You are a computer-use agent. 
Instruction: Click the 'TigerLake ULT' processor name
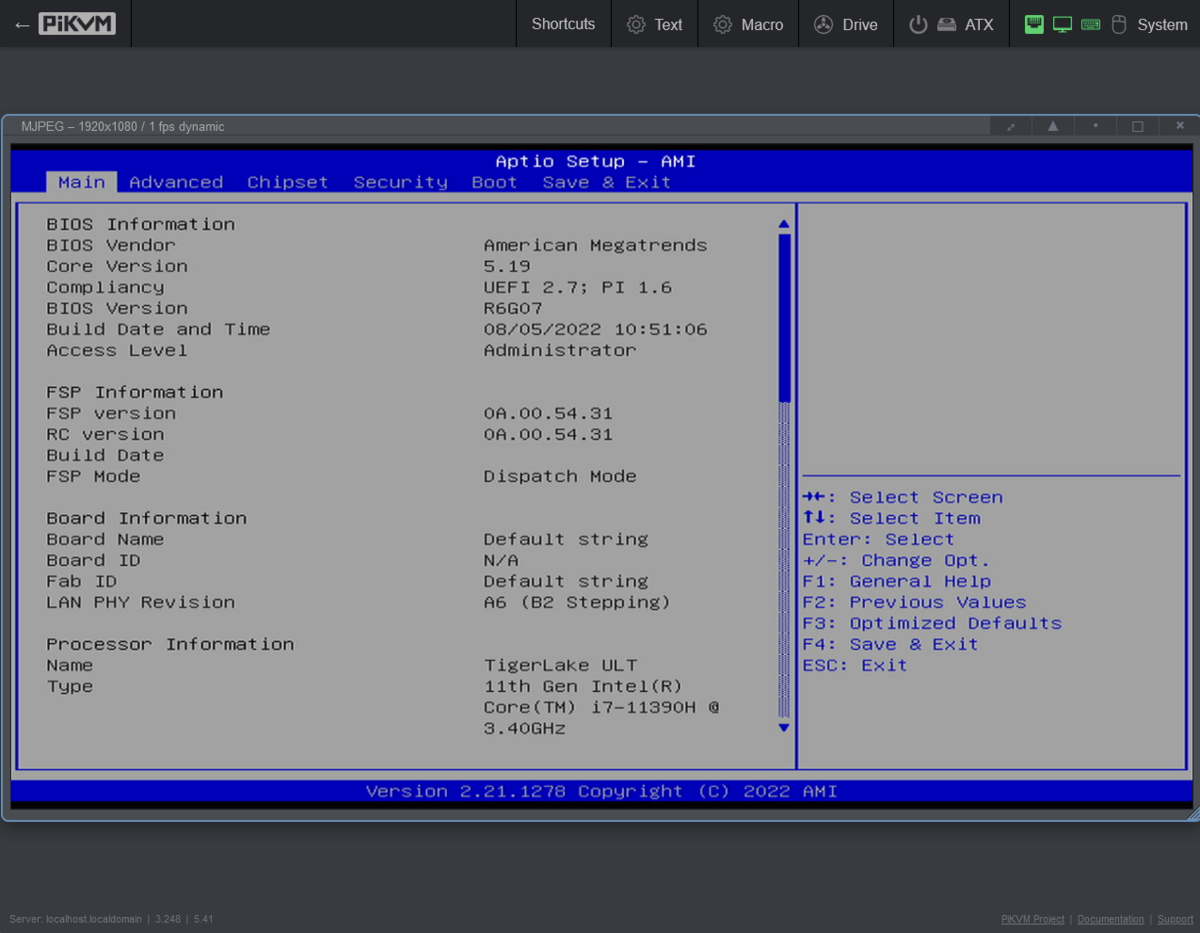pyautogui.click(x=560, y=665)
